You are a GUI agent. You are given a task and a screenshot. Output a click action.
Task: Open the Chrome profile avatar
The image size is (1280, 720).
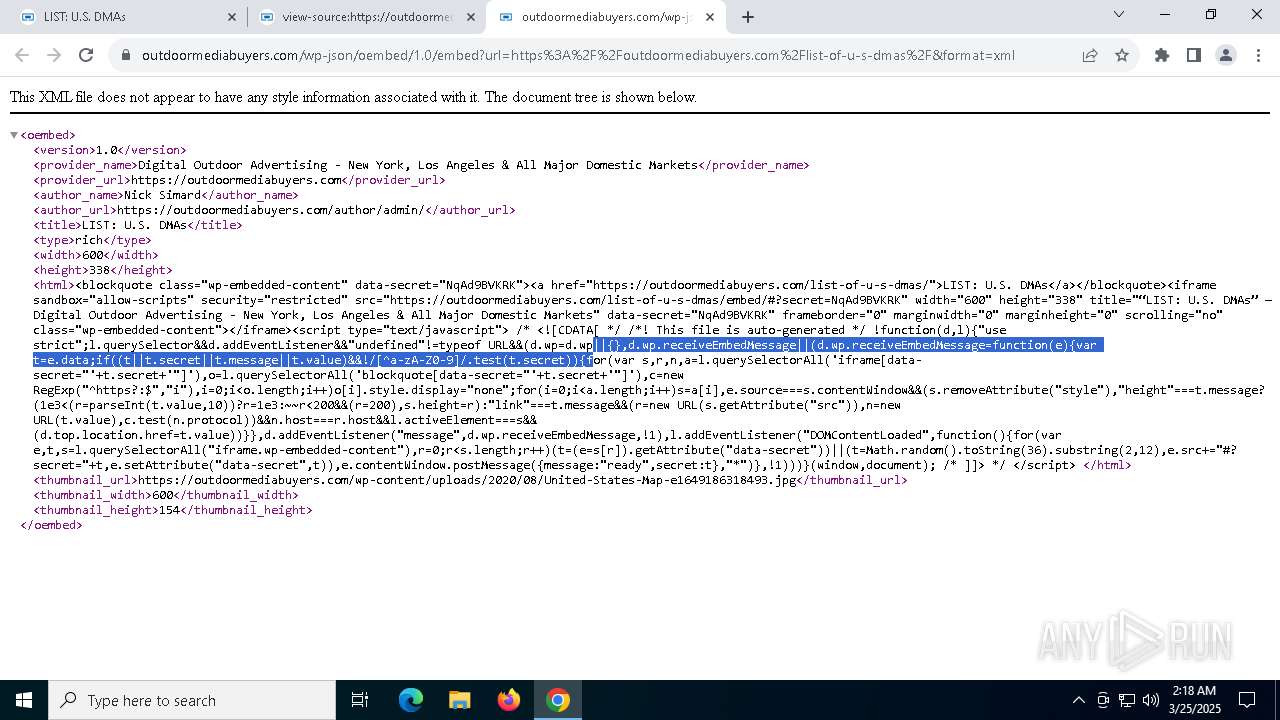coord(1226,55)
